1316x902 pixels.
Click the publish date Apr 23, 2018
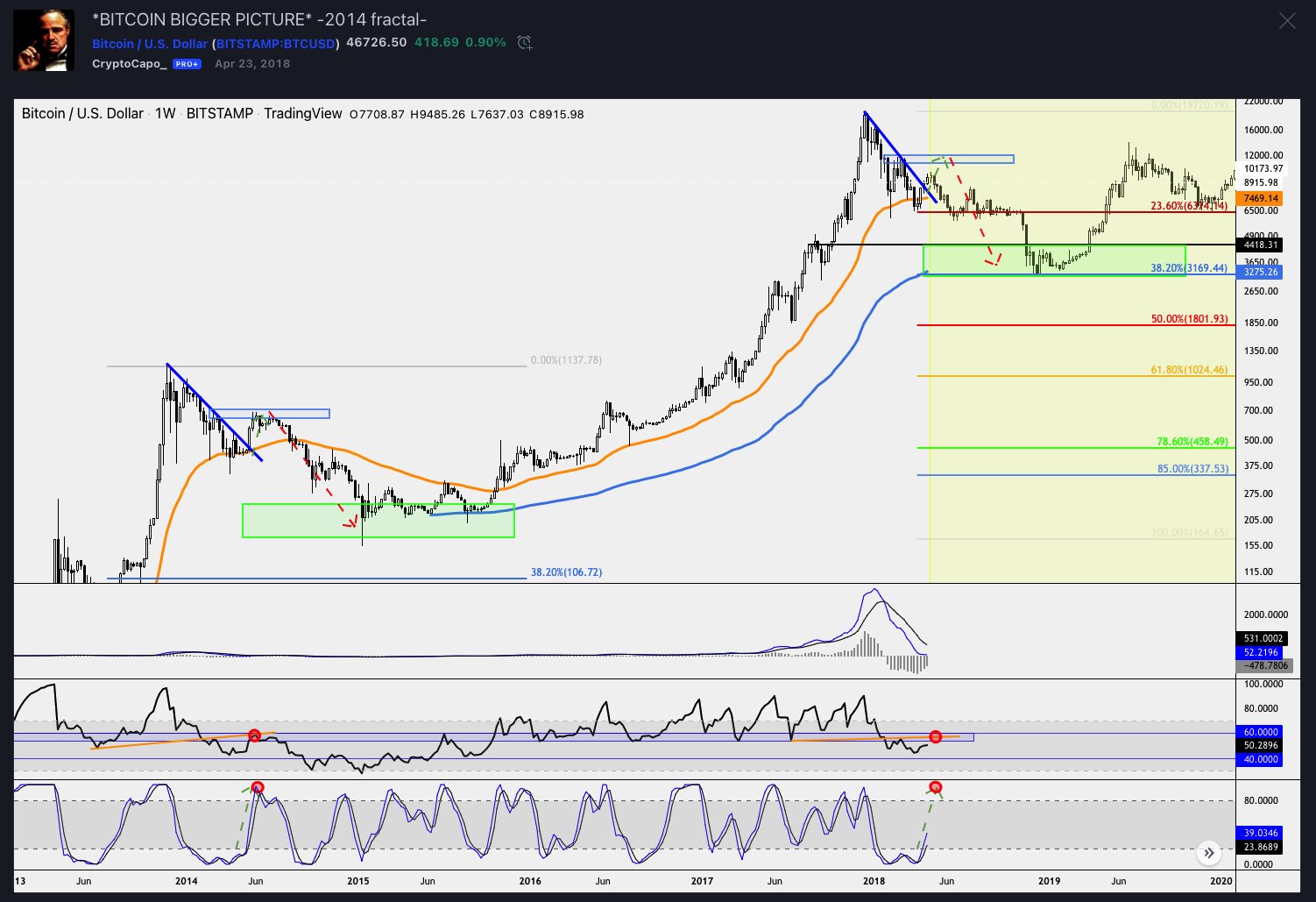[252, 64]
